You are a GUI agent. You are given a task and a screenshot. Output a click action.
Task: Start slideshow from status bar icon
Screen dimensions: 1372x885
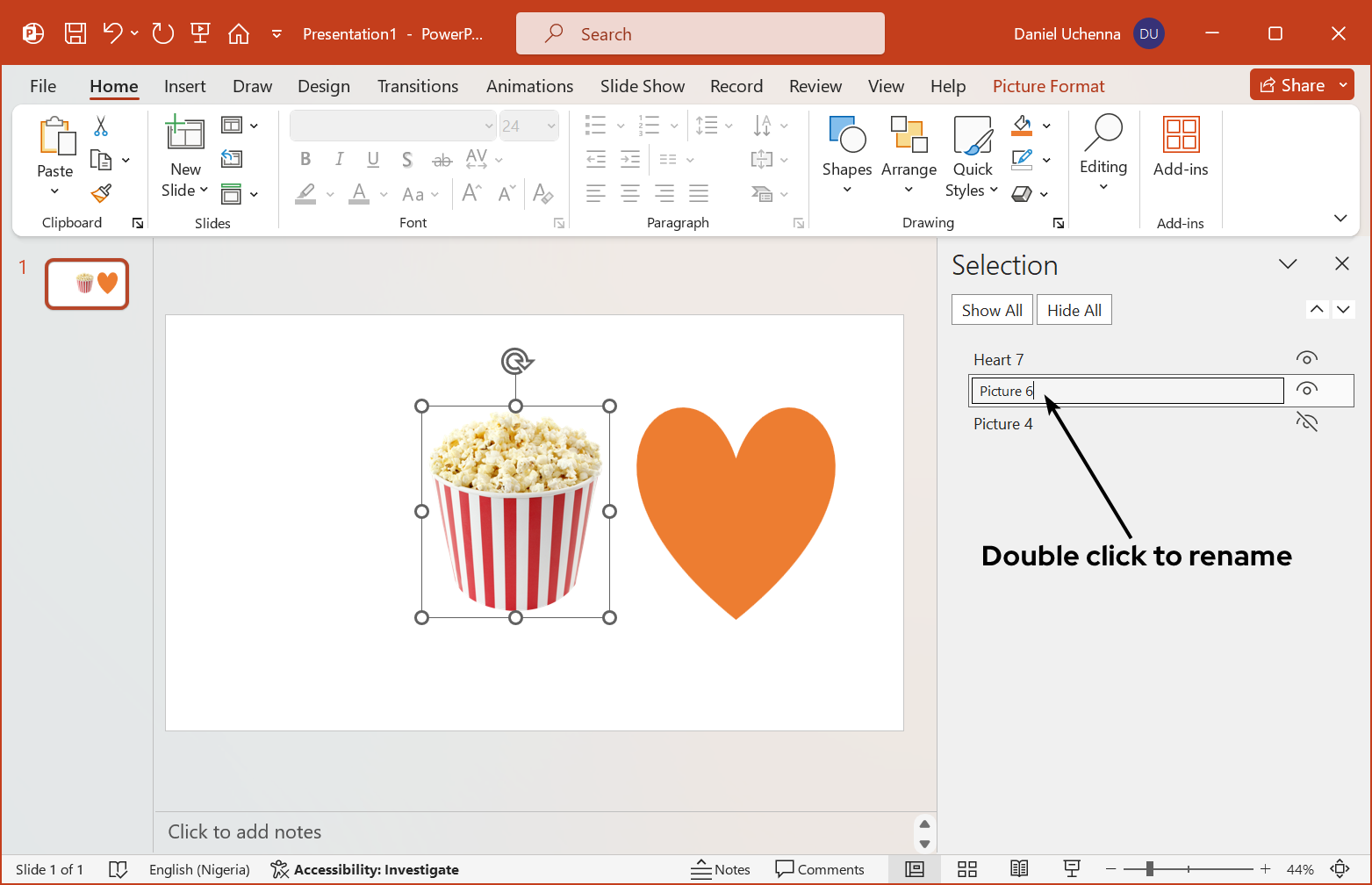[x=1072, y=869]
